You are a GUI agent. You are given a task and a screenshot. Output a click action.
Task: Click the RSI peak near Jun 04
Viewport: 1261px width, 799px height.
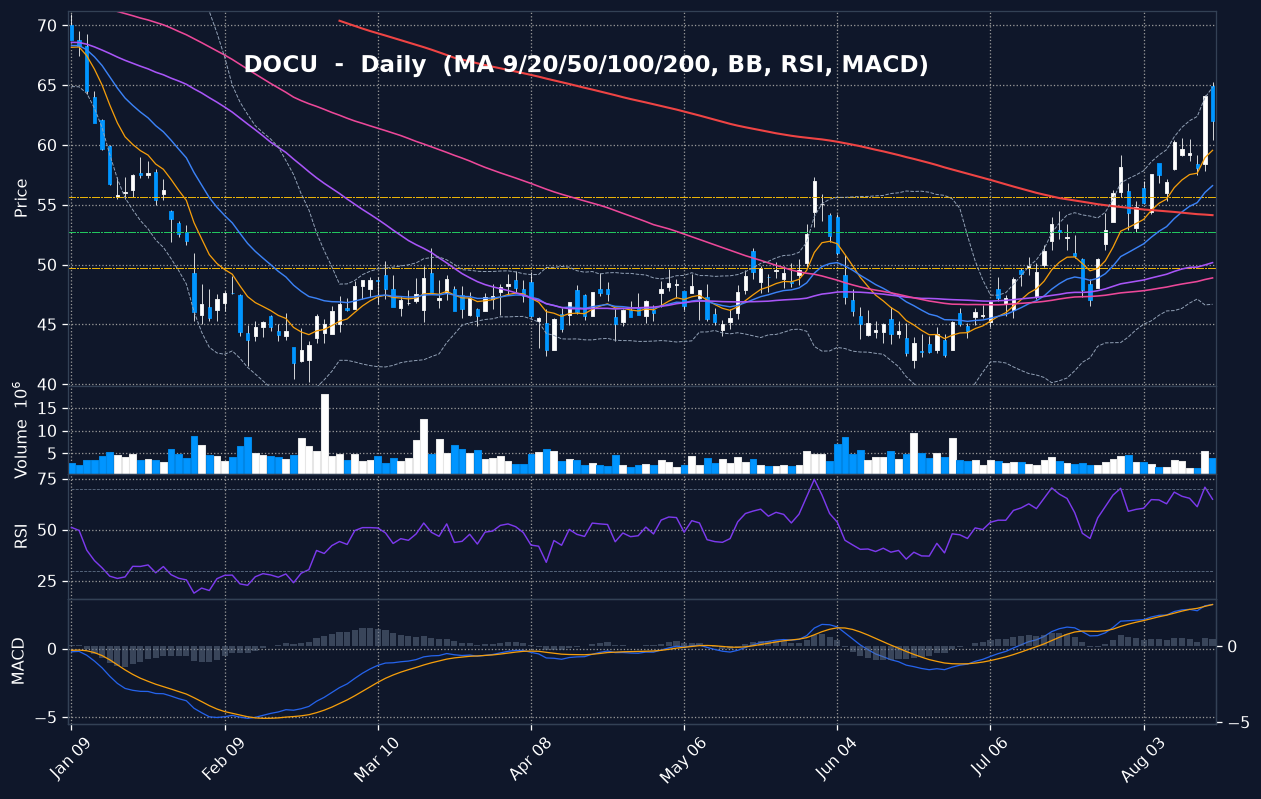click(814, 480)
